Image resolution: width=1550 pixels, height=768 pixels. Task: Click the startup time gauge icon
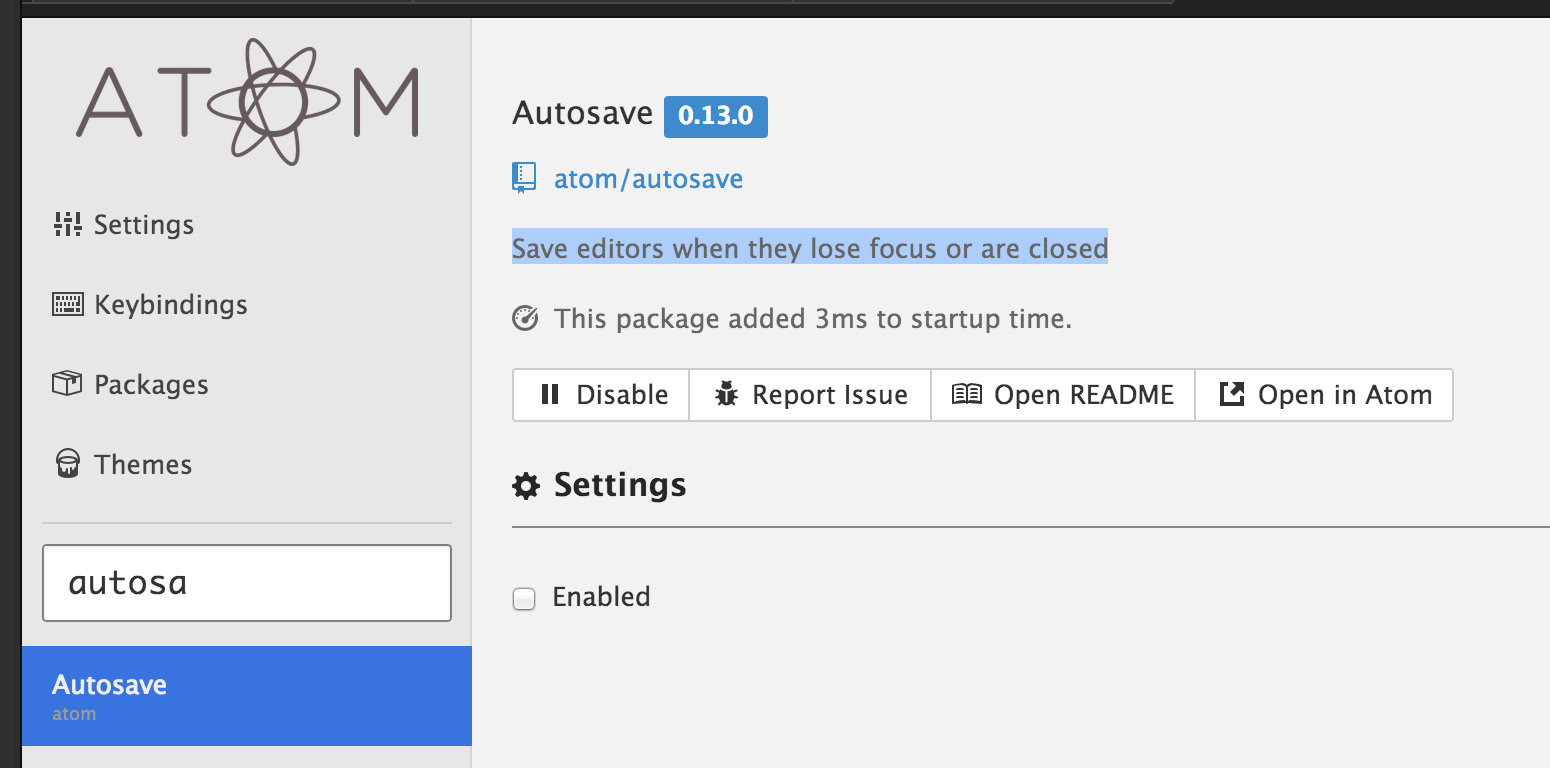pyautogui.click(x=525, y=319)
